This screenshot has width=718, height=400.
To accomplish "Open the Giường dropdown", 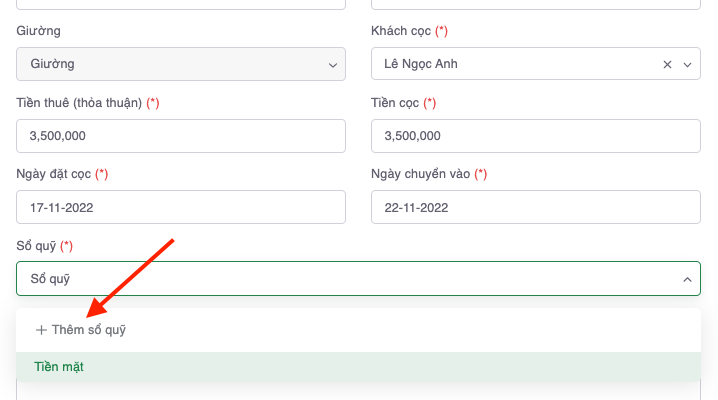I will (181, 65).
